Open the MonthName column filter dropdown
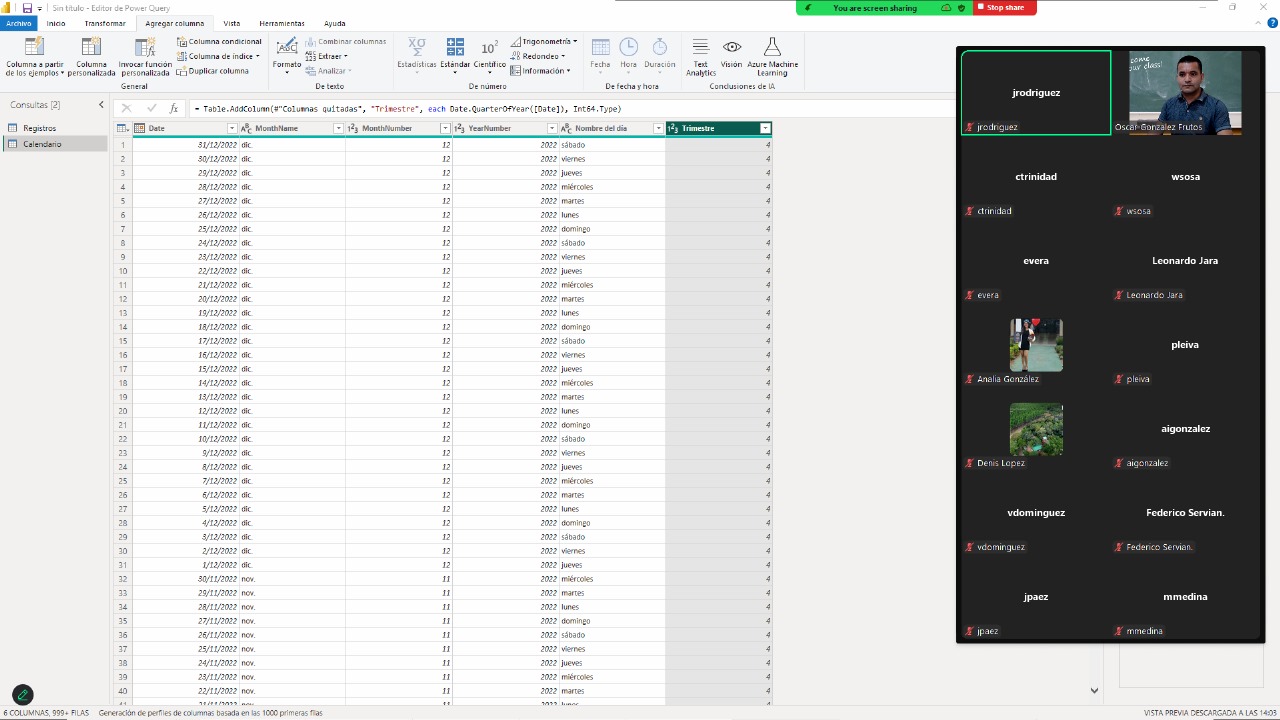This screenshot has height=720, width=1280. (338, 129)
